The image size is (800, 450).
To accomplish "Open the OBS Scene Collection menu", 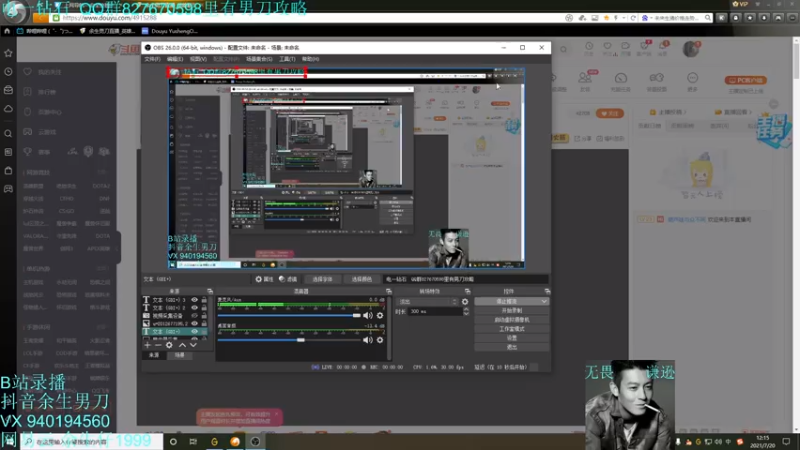I will (x=259, y=59).
